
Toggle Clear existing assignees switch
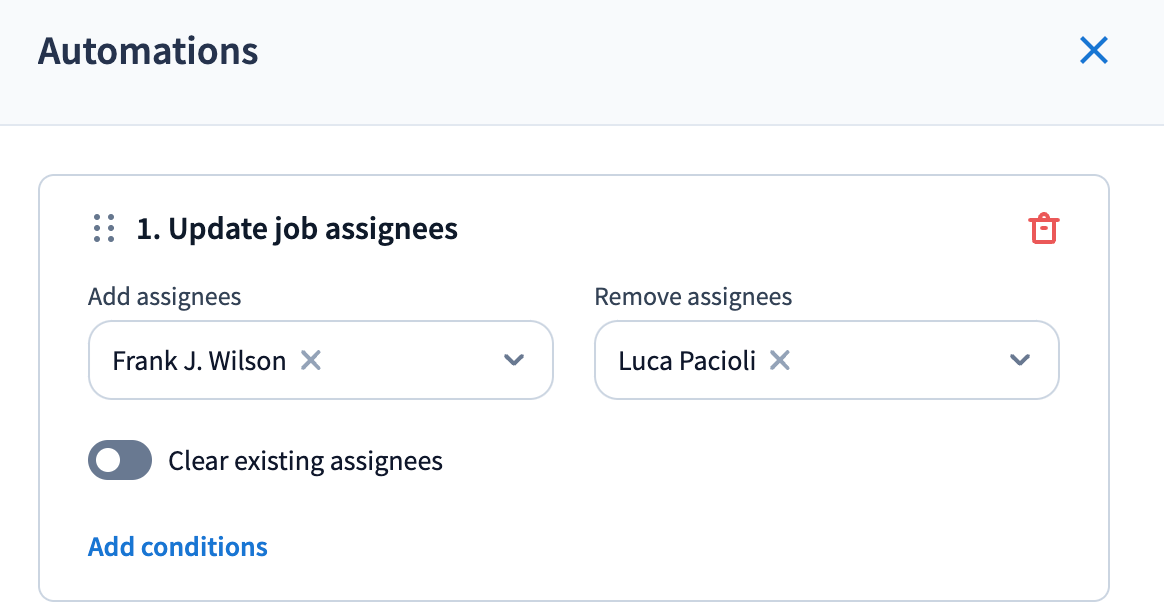[120, 460]
